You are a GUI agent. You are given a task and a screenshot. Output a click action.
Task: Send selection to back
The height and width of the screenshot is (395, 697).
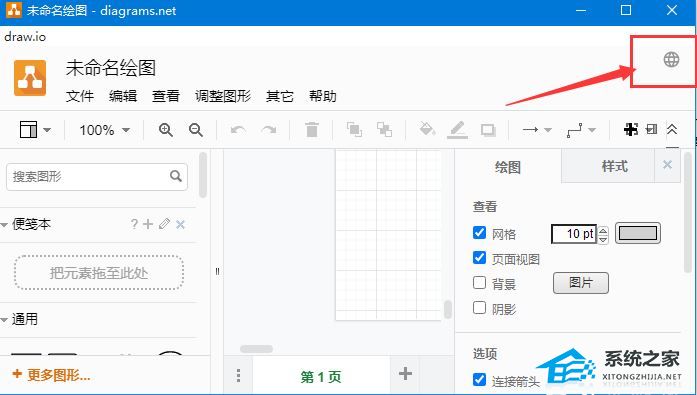pyautogui.click(x=385, y=130)
